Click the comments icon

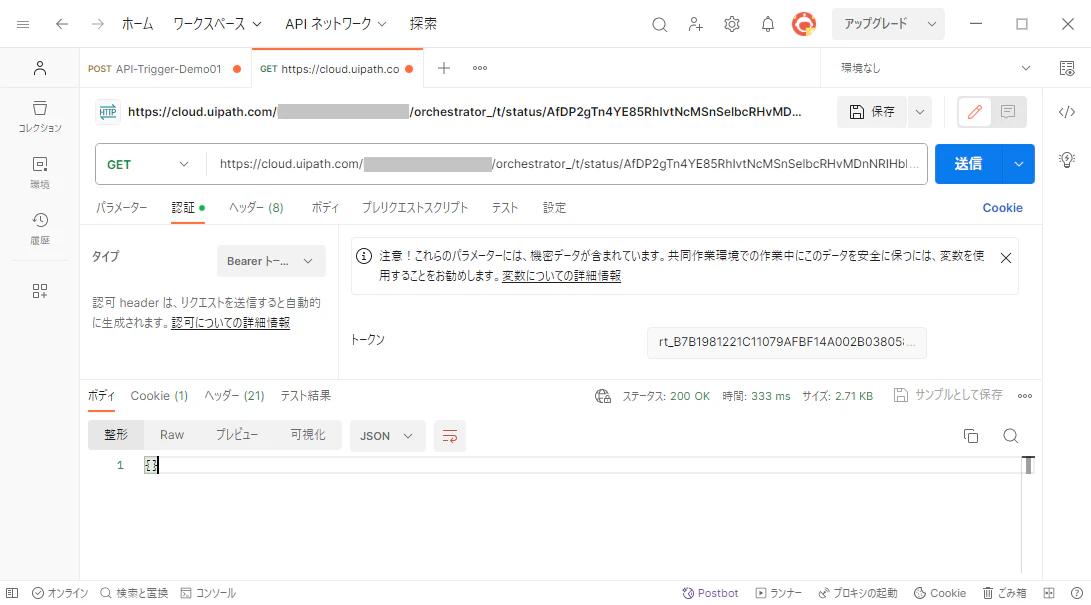pyautogui.click(x=1008, y=112)
